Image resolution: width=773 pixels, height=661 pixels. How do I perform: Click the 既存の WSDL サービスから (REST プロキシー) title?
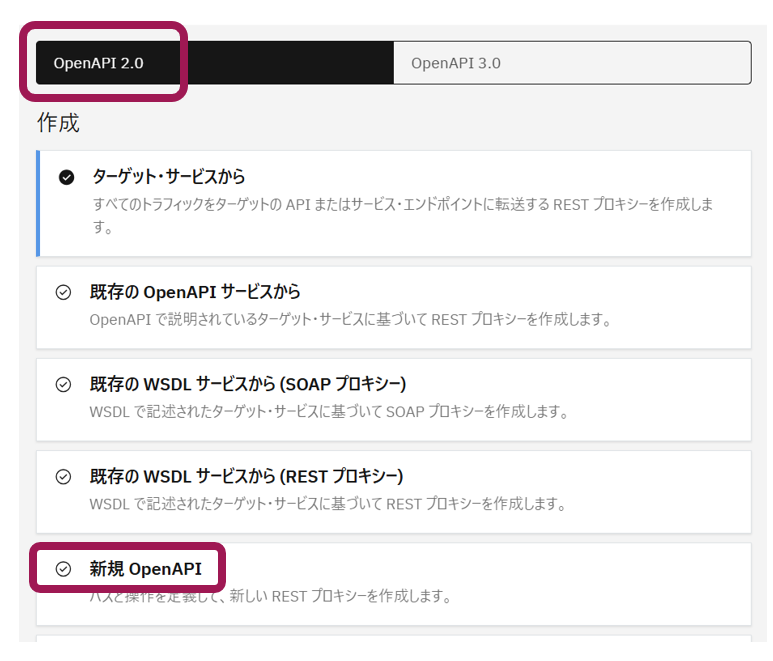pyautogui.click(x=246, y=476)
